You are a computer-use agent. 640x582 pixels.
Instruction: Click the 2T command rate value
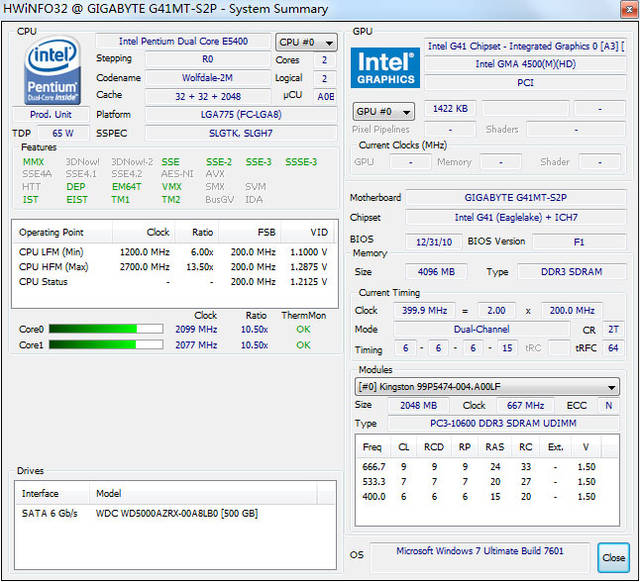(x=613, y=329)
